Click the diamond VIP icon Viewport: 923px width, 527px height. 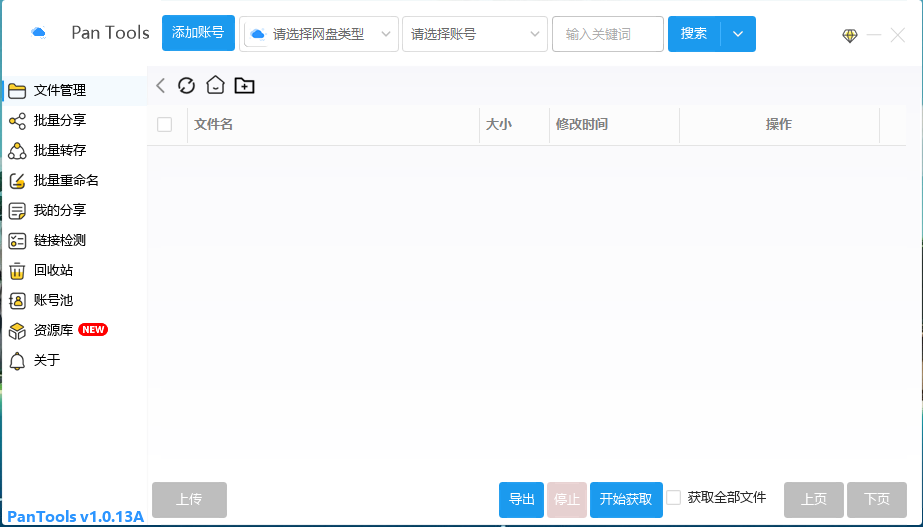849,36
